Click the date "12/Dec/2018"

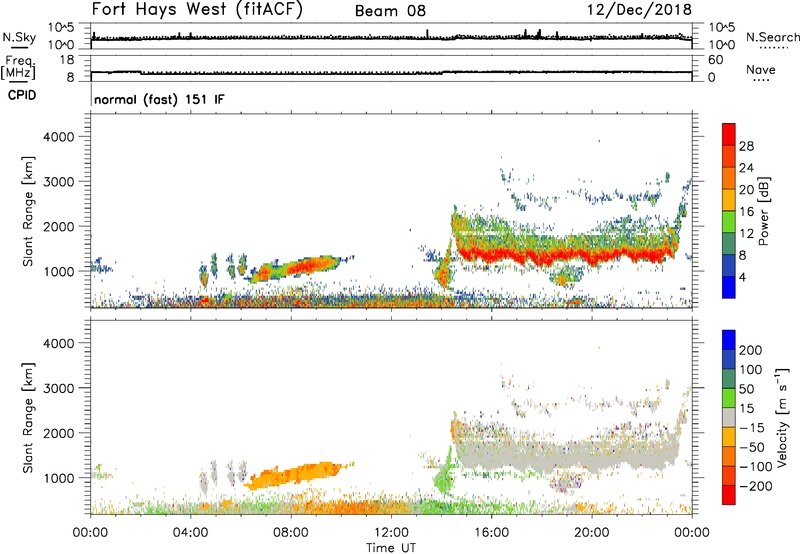coord(639,10)
